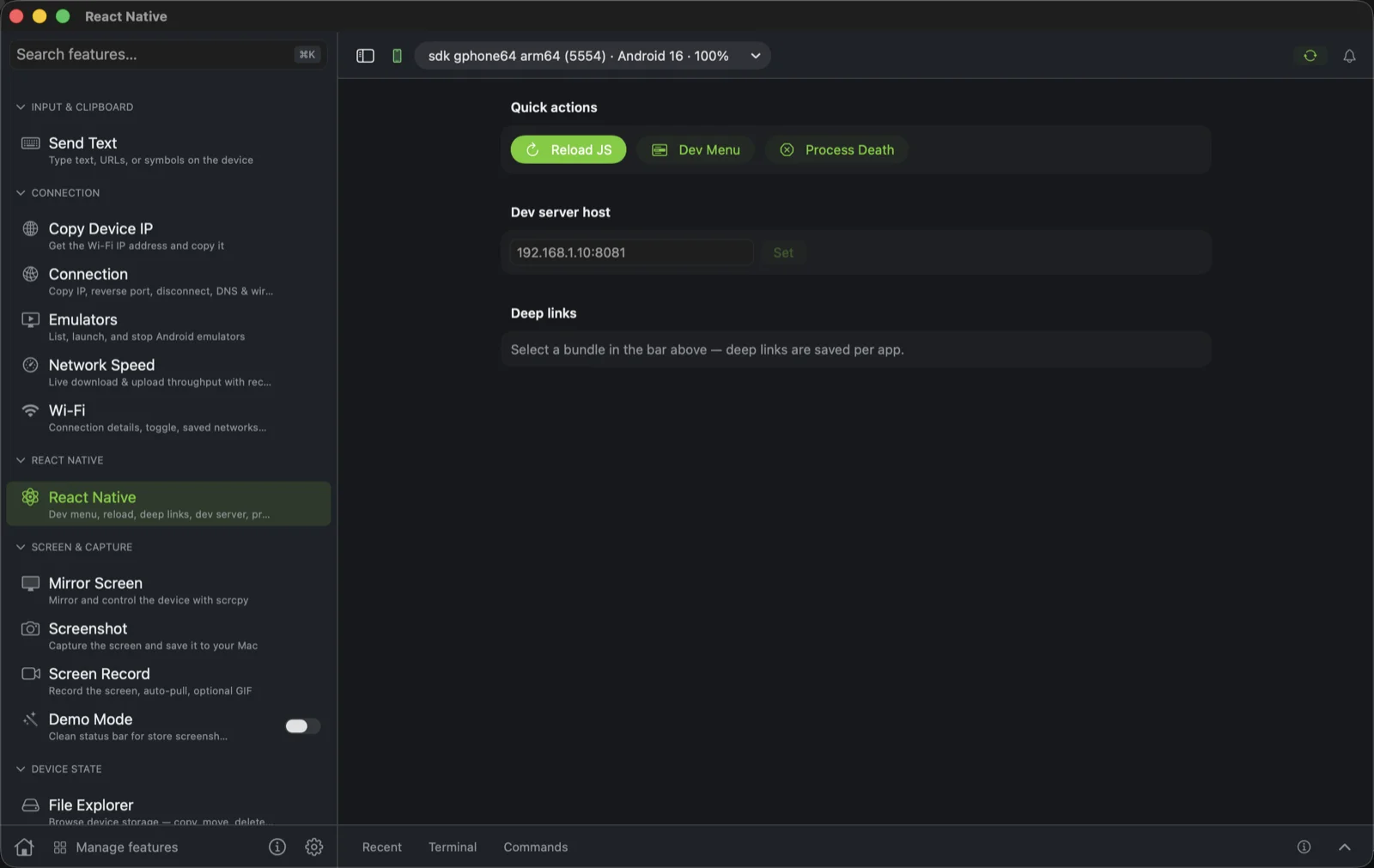Click the File Explorer feature title
Image resolution: width=1374 pixels, height=868 pixels.
click(91, 805)
